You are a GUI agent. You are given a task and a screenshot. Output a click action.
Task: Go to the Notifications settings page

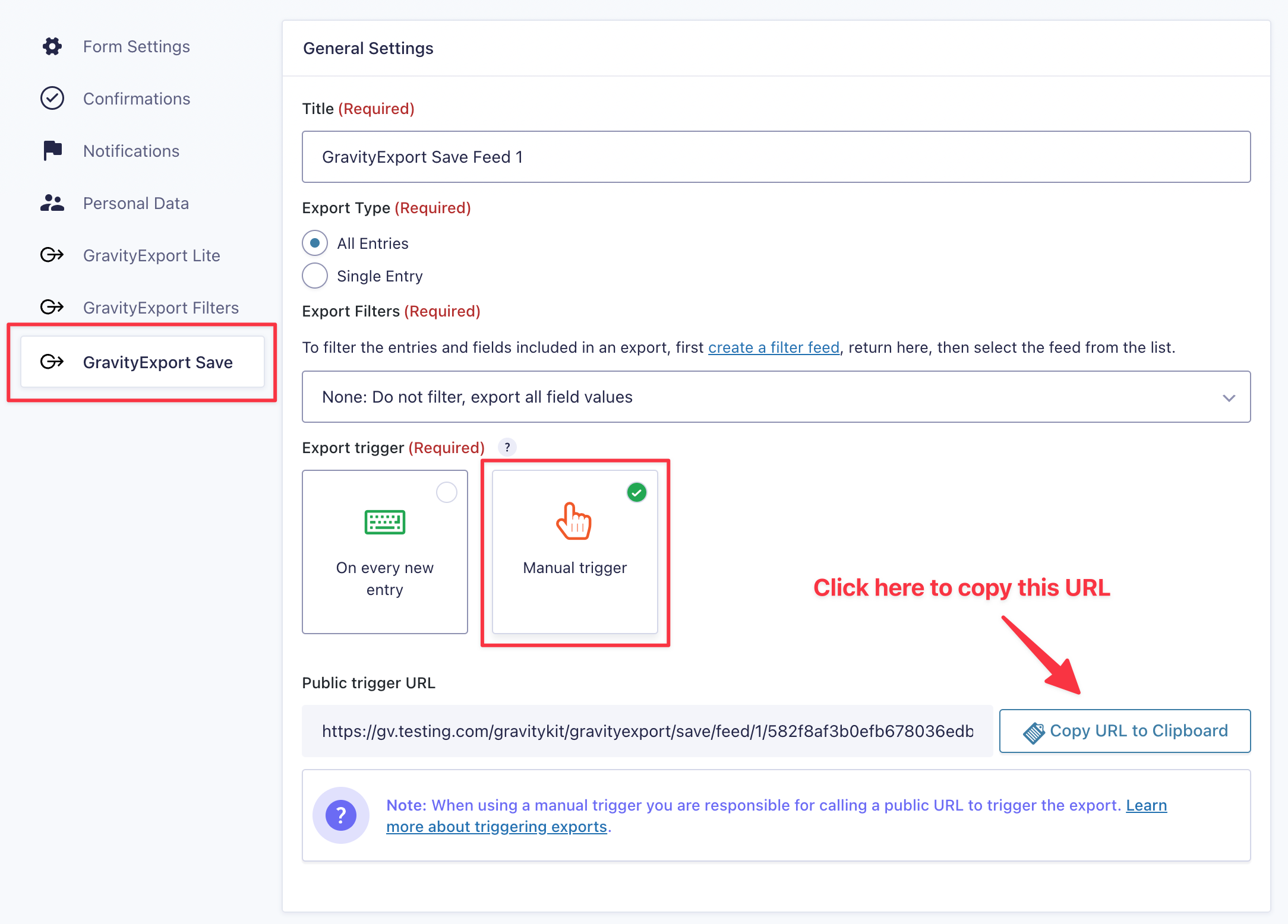tap(131, 151)
